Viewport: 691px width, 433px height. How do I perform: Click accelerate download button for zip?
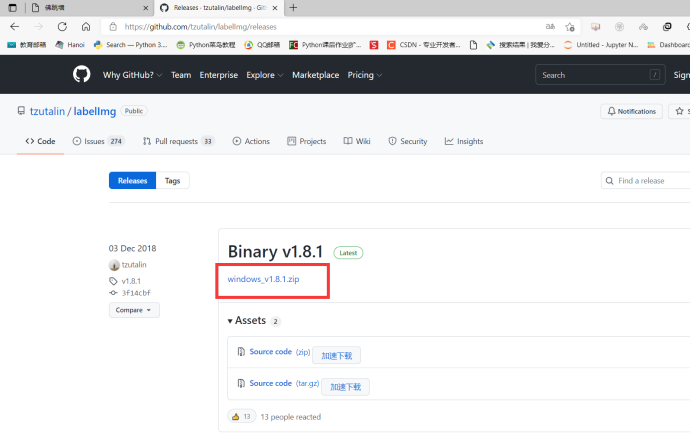337,355
